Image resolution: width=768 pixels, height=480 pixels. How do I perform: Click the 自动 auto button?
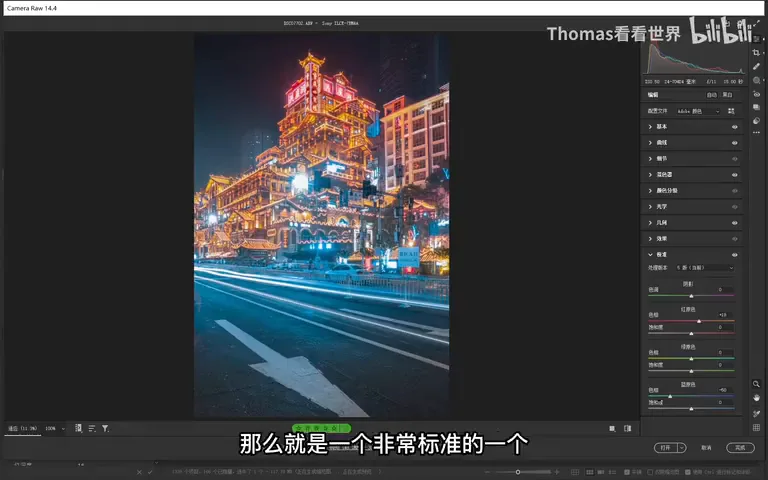tap(711, 95)
